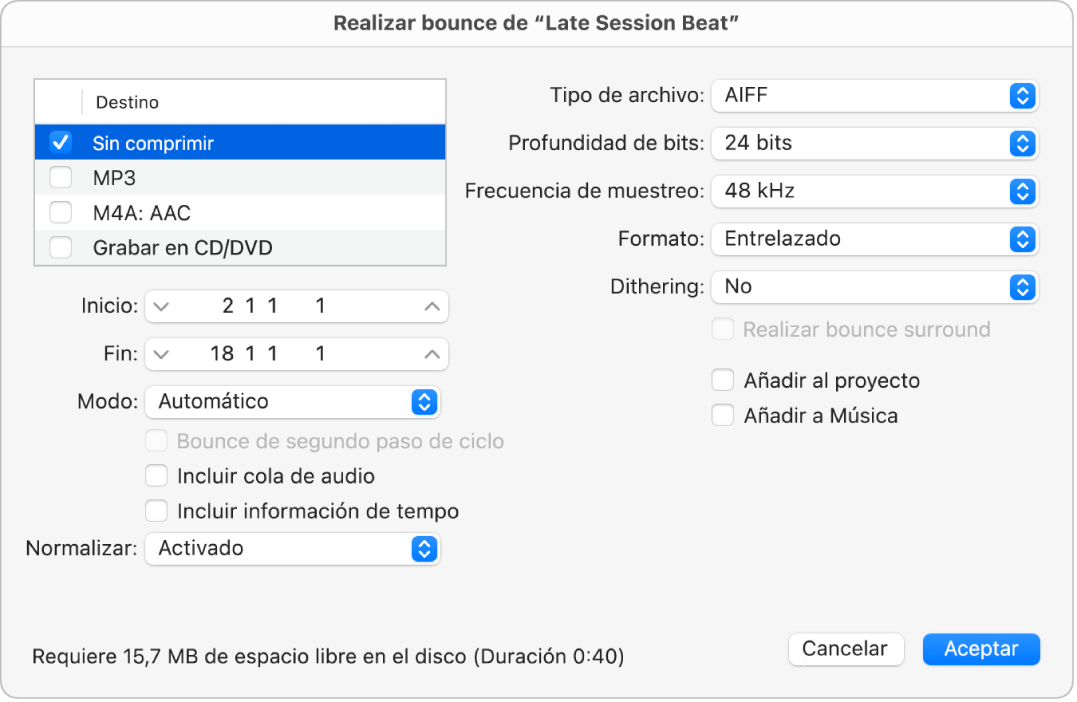The image size is (1077, 702).
Task: Check the M4A: AAC destination
Action: [x=61, y=213]
